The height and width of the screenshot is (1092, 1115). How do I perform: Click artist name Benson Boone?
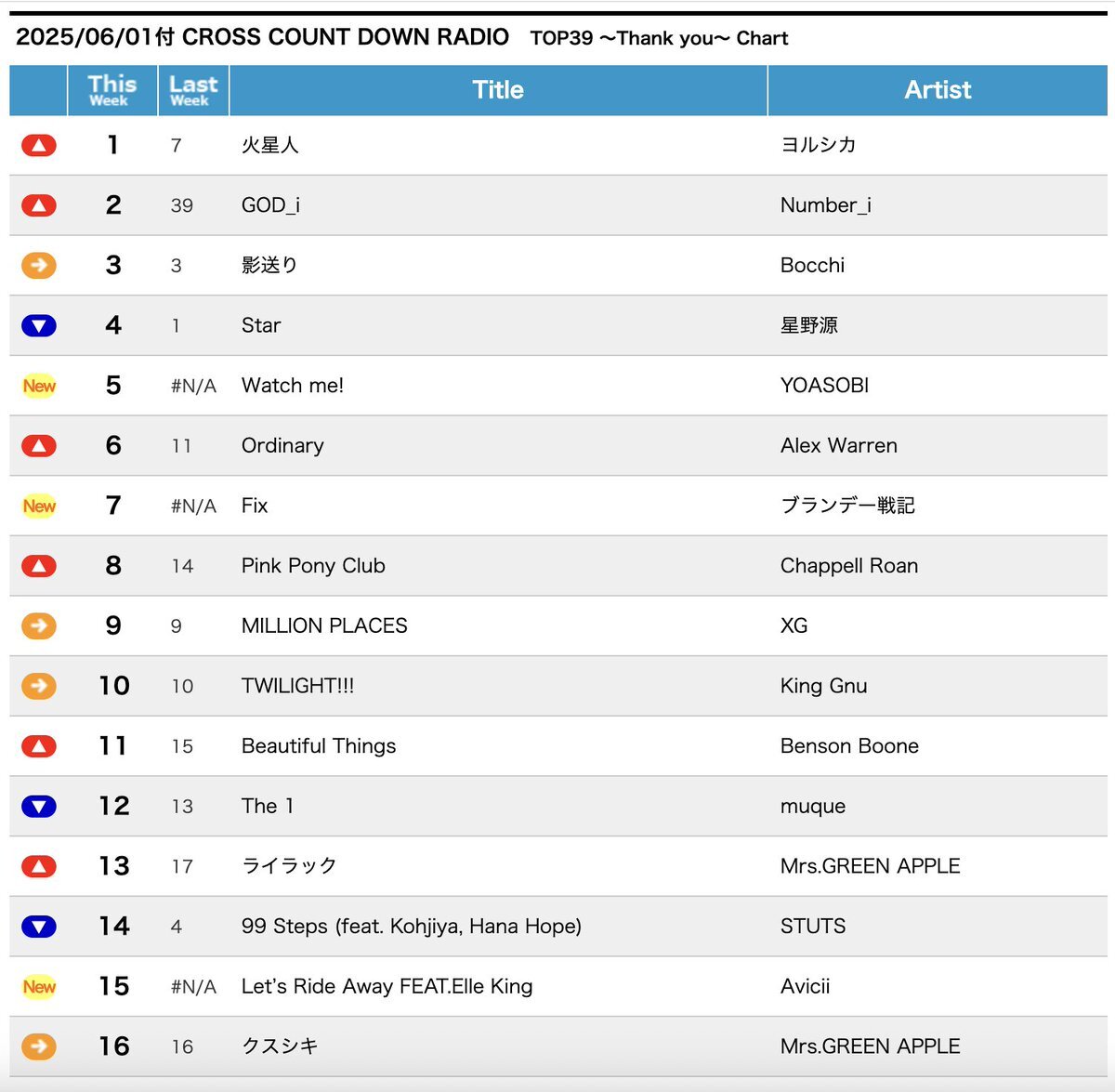coord(849,746)
